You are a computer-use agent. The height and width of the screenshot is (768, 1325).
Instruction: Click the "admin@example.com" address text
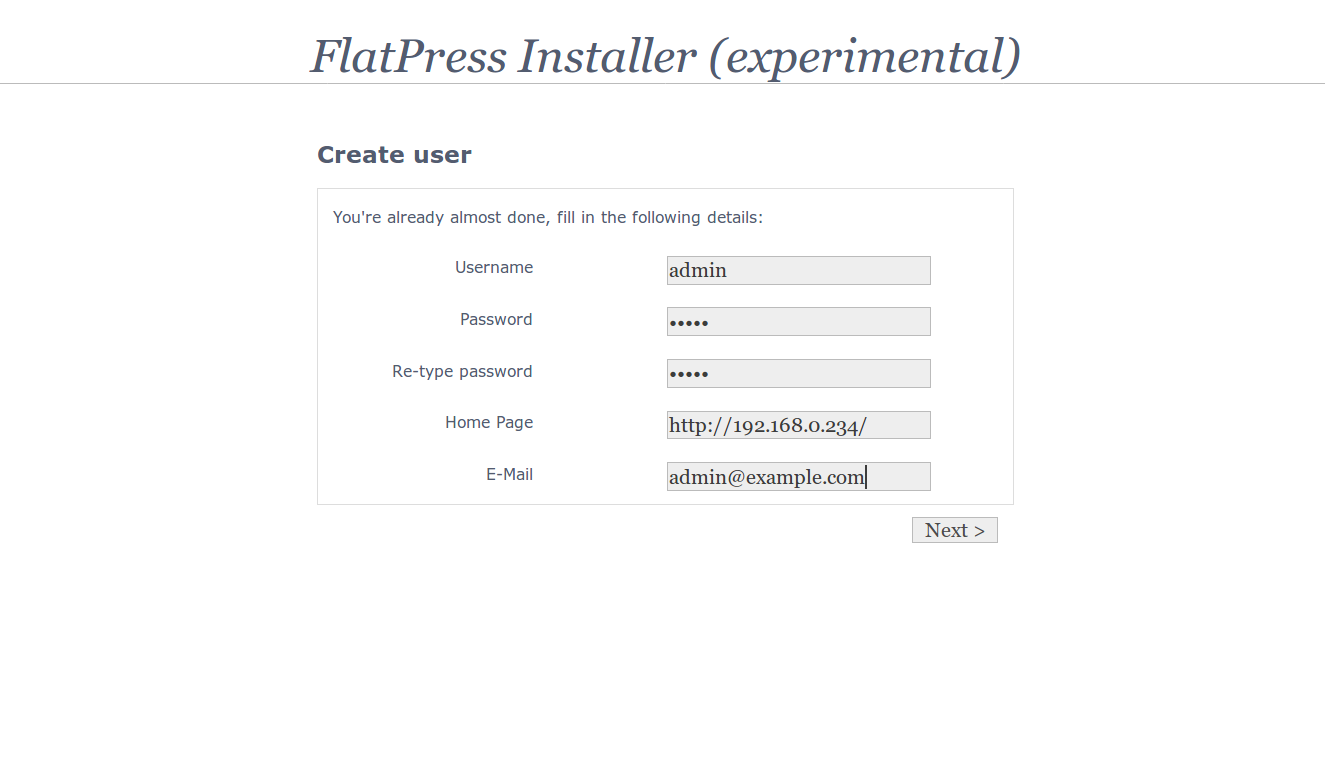coord(766,477)
